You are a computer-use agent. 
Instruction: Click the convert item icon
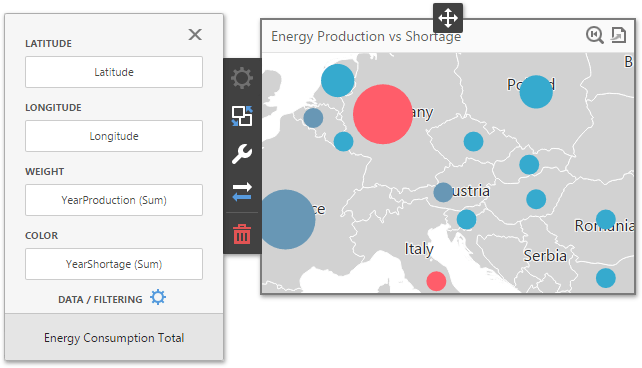pos(242,116)
